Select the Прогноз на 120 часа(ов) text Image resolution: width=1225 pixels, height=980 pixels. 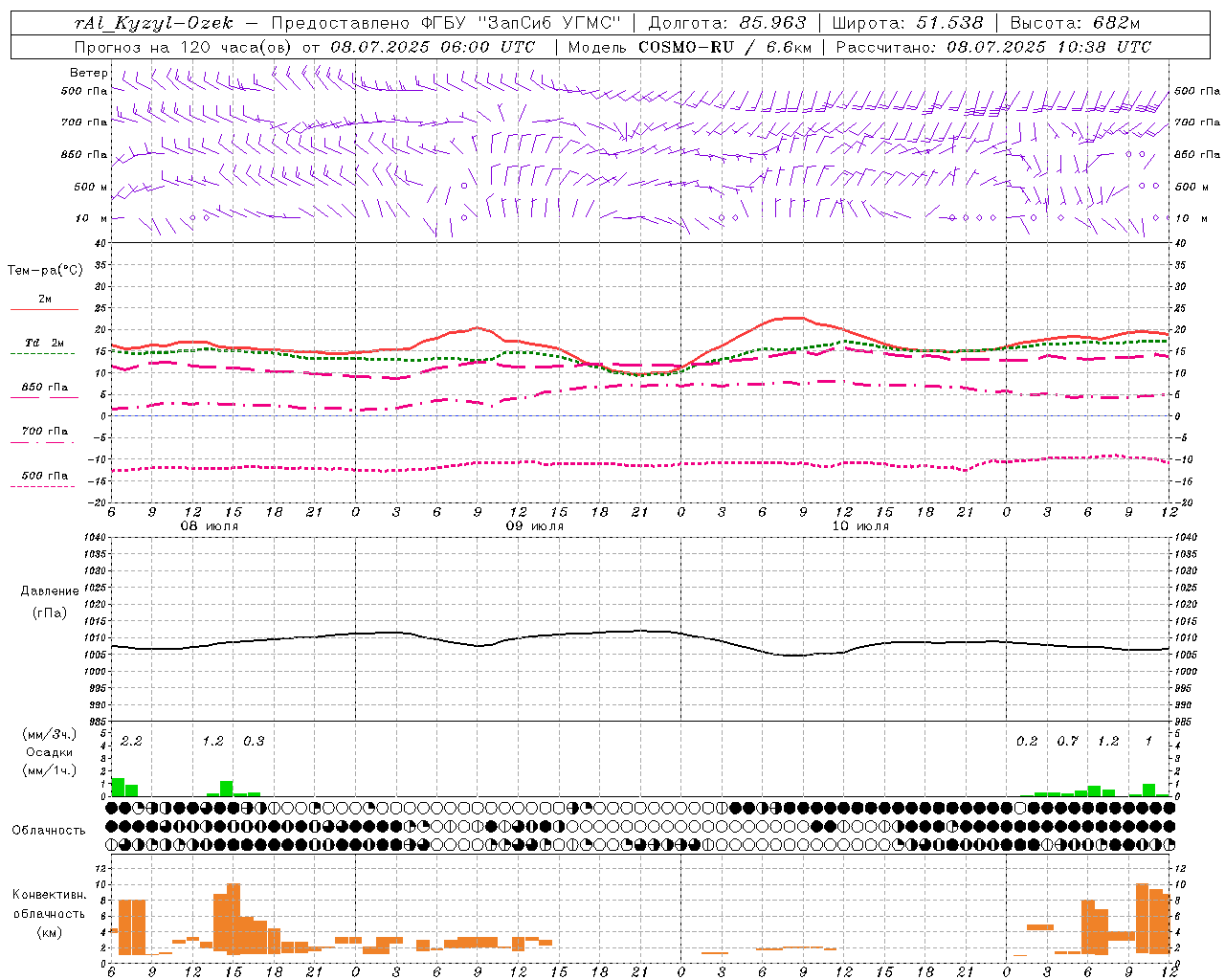(184, 47)
